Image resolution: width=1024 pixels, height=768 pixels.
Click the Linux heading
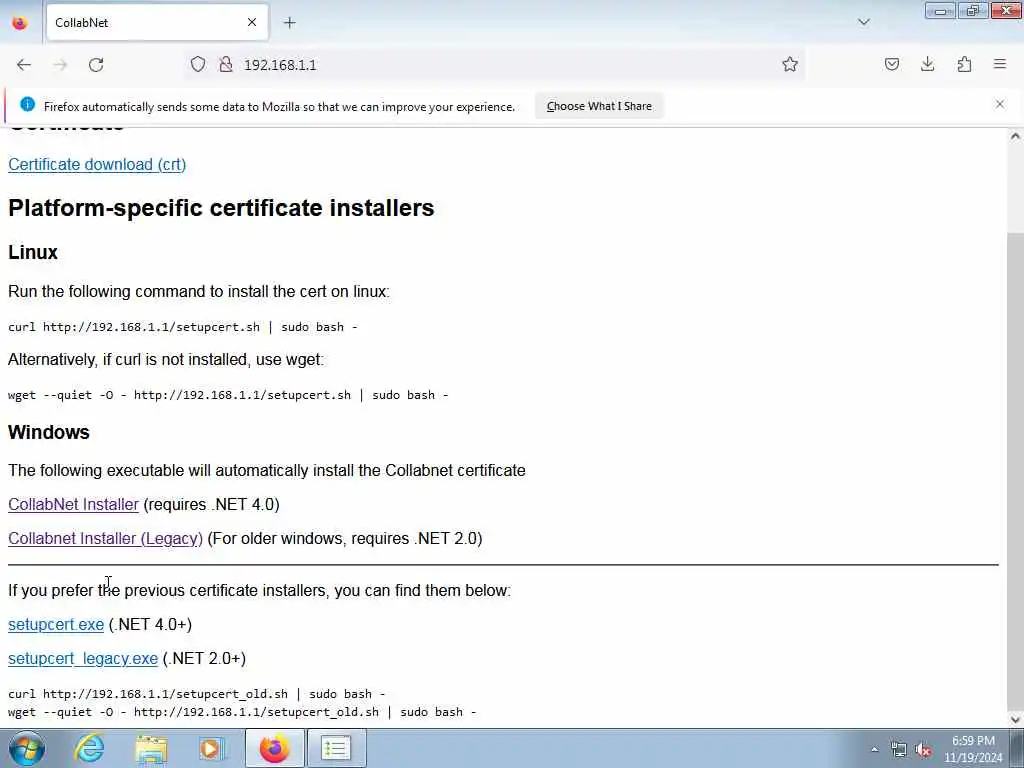33,252
